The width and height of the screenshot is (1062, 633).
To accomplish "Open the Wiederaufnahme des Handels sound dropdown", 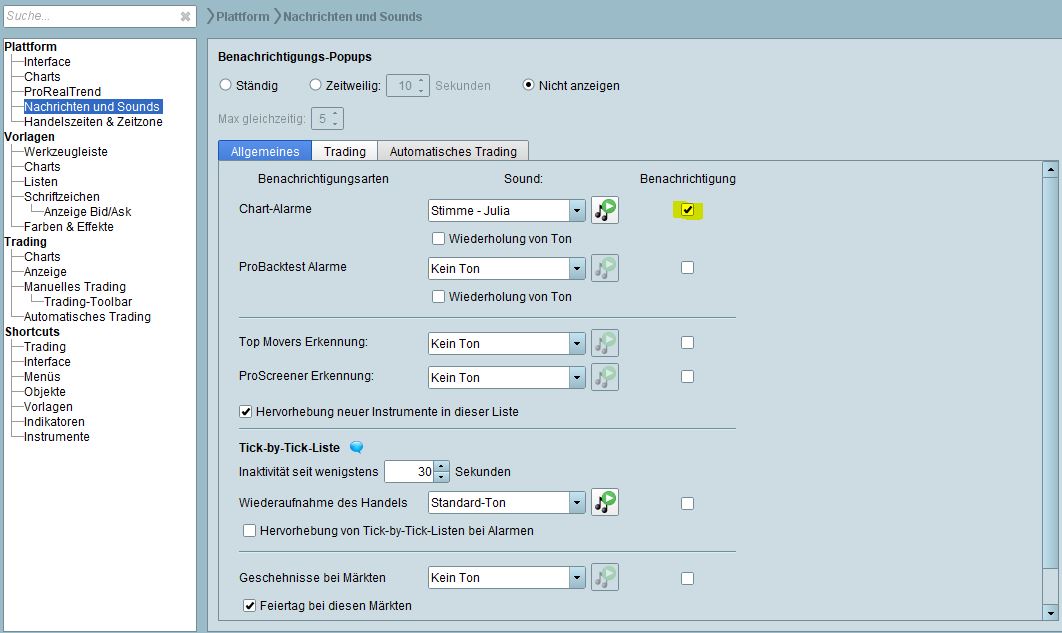I will 577,502.
